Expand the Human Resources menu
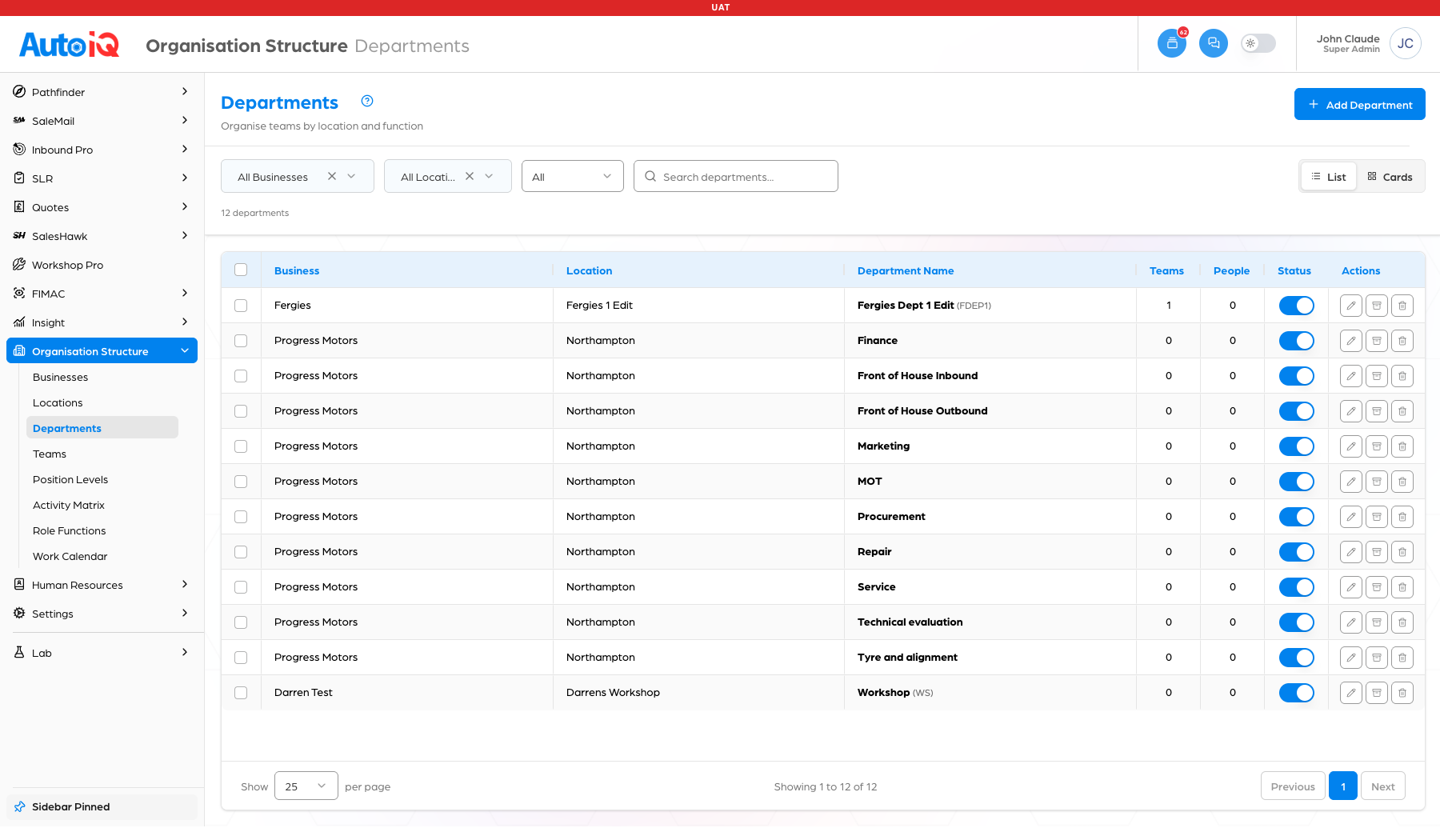 pyautogui.click(x=102, y=585)
